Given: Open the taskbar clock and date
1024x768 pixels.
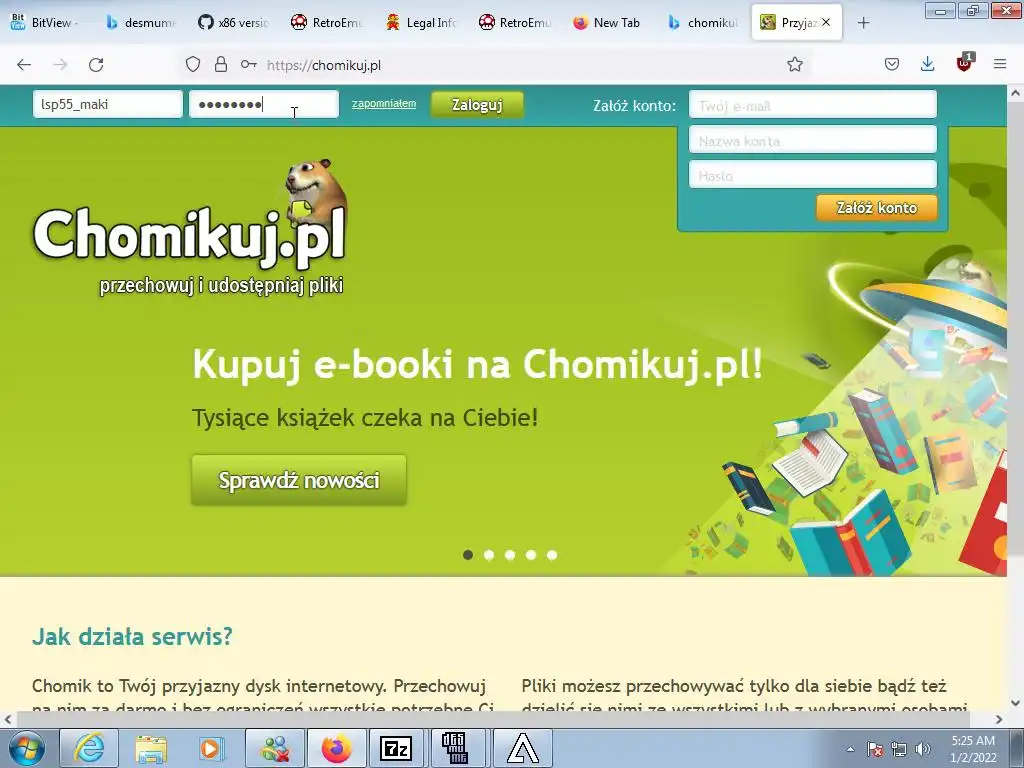Looking at the screenshot, I should 973,749.
